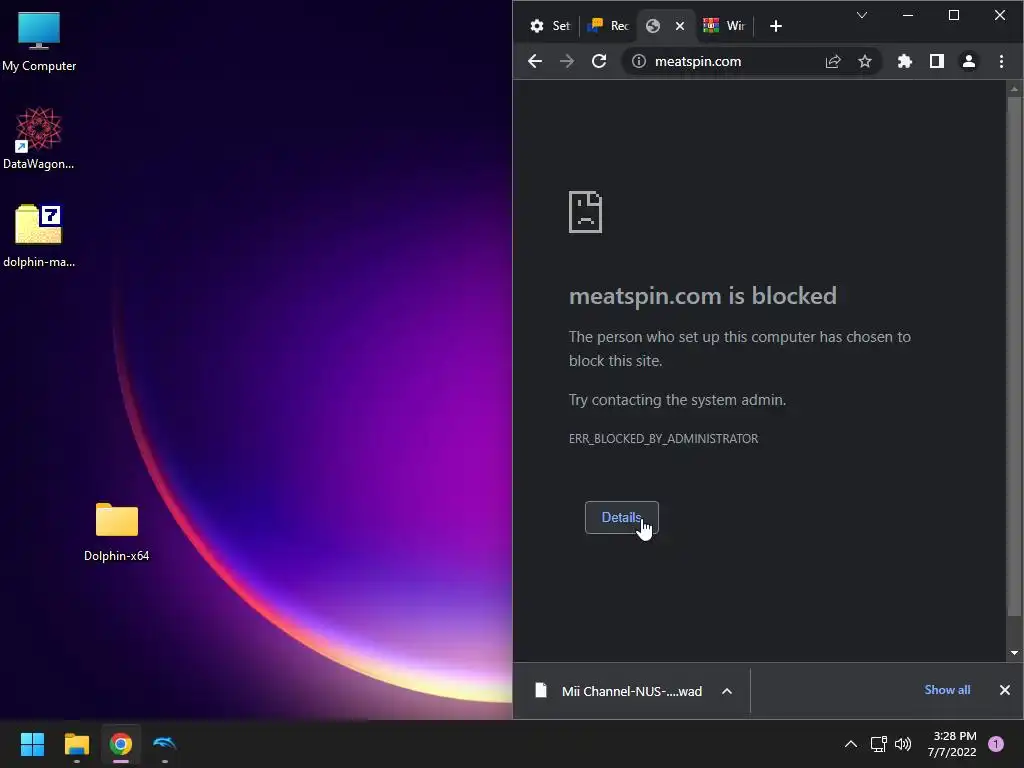Open site information icon in address bar
Image resolution: width=1024 pixels, height=768 pixels.
click(x=639, y=61)
